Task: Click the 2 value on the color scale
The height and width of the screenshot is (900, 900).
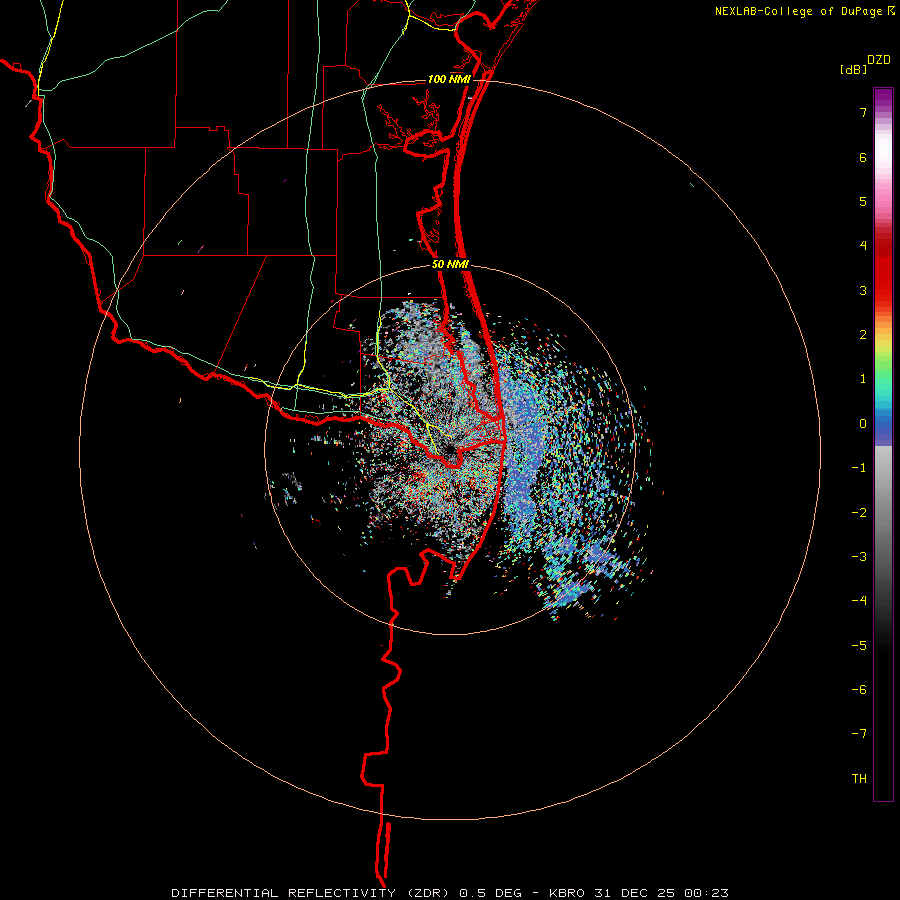Action: click(863, 335)
